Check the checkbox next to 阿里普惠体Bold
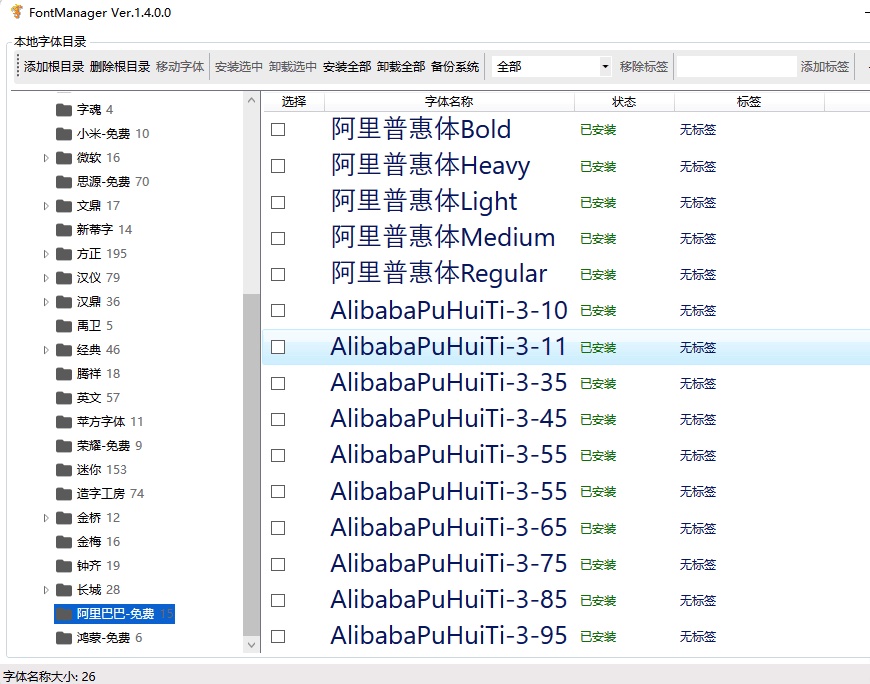Image resolution: width=870 pixels, height=684 pixels. 277,130
